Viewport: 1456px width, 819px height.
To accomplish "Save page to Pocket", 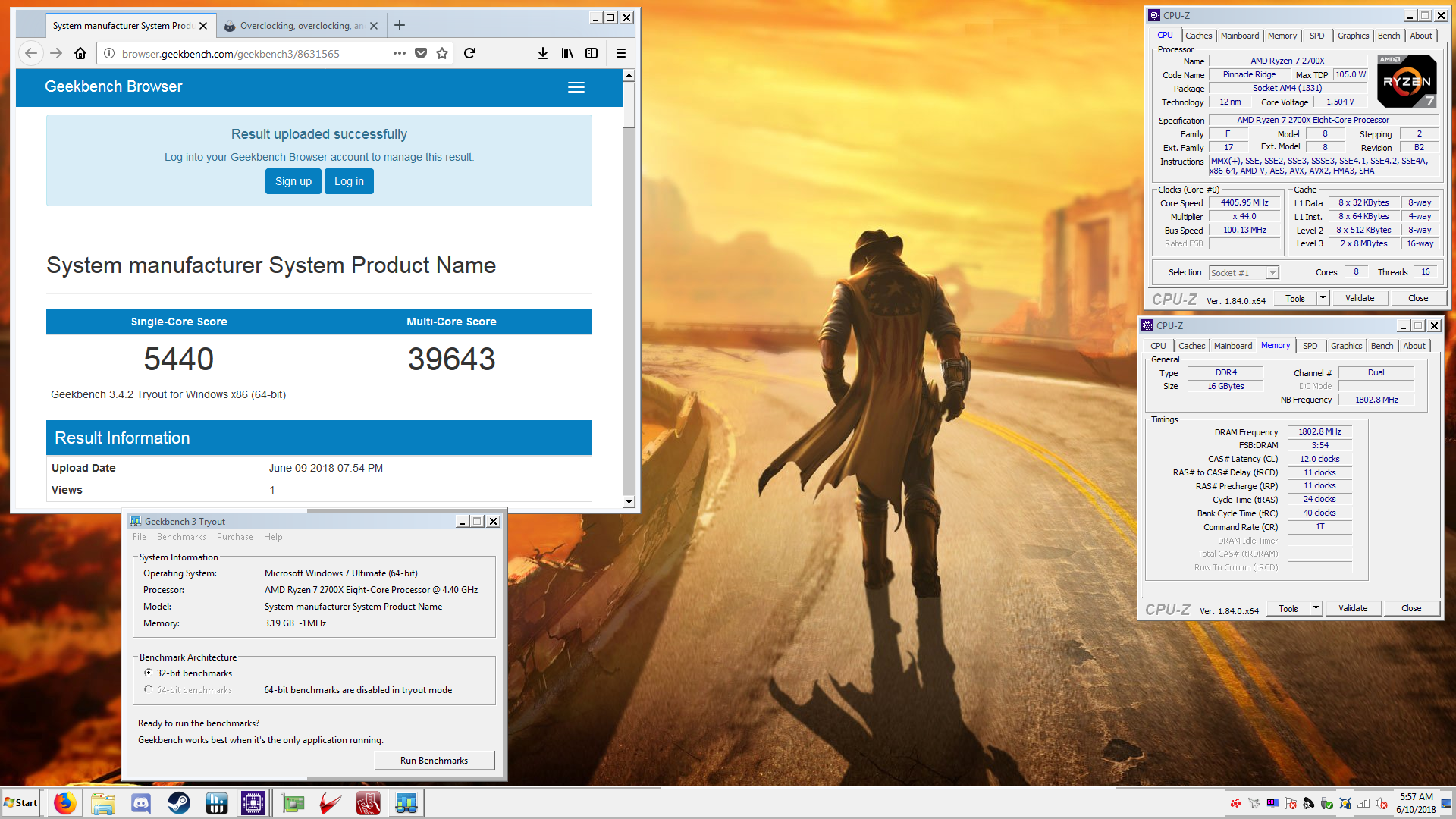I will [421, 53].
